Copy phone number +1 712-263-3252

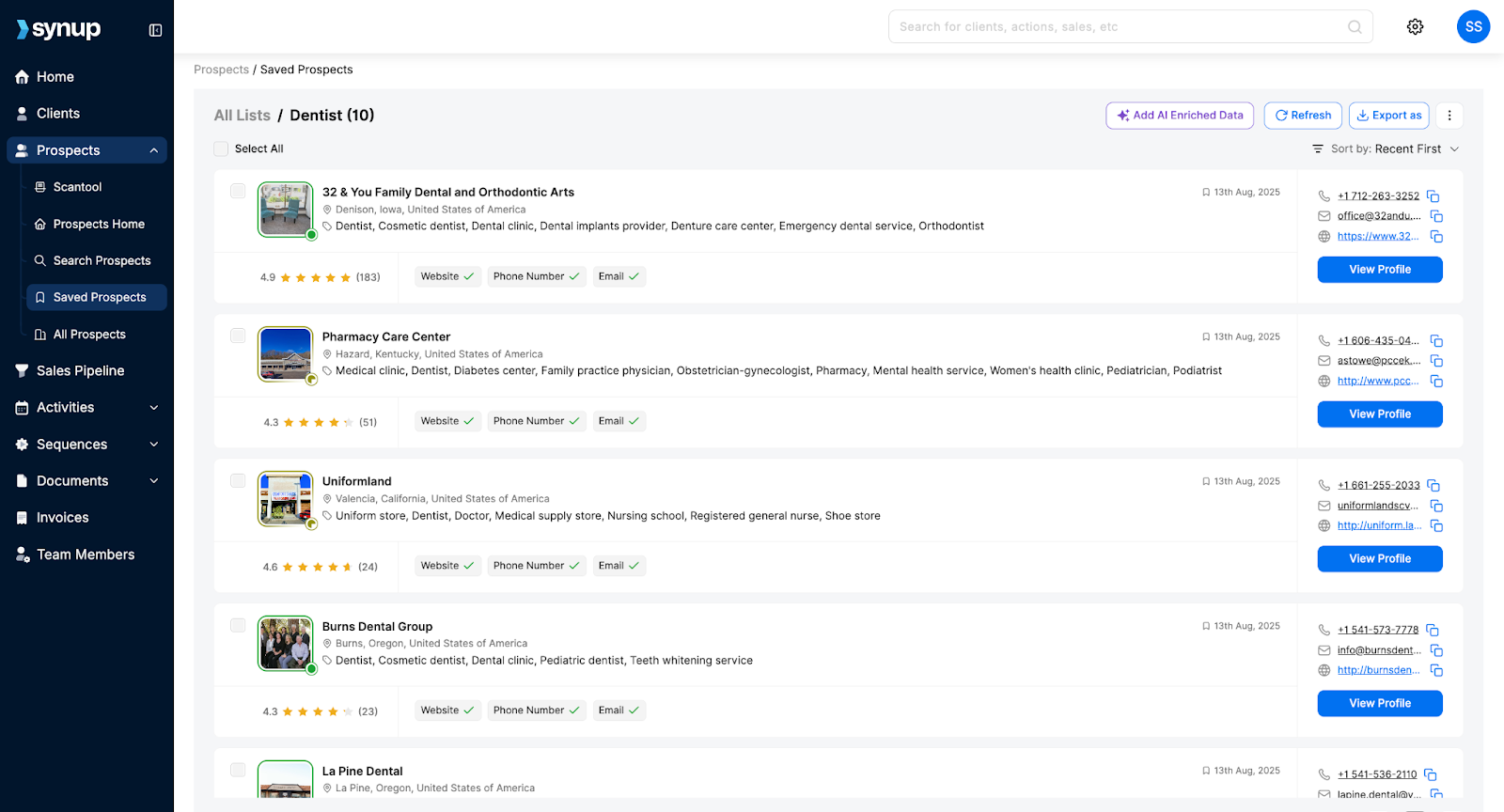pyautogui.click(x=1433, y=196)
